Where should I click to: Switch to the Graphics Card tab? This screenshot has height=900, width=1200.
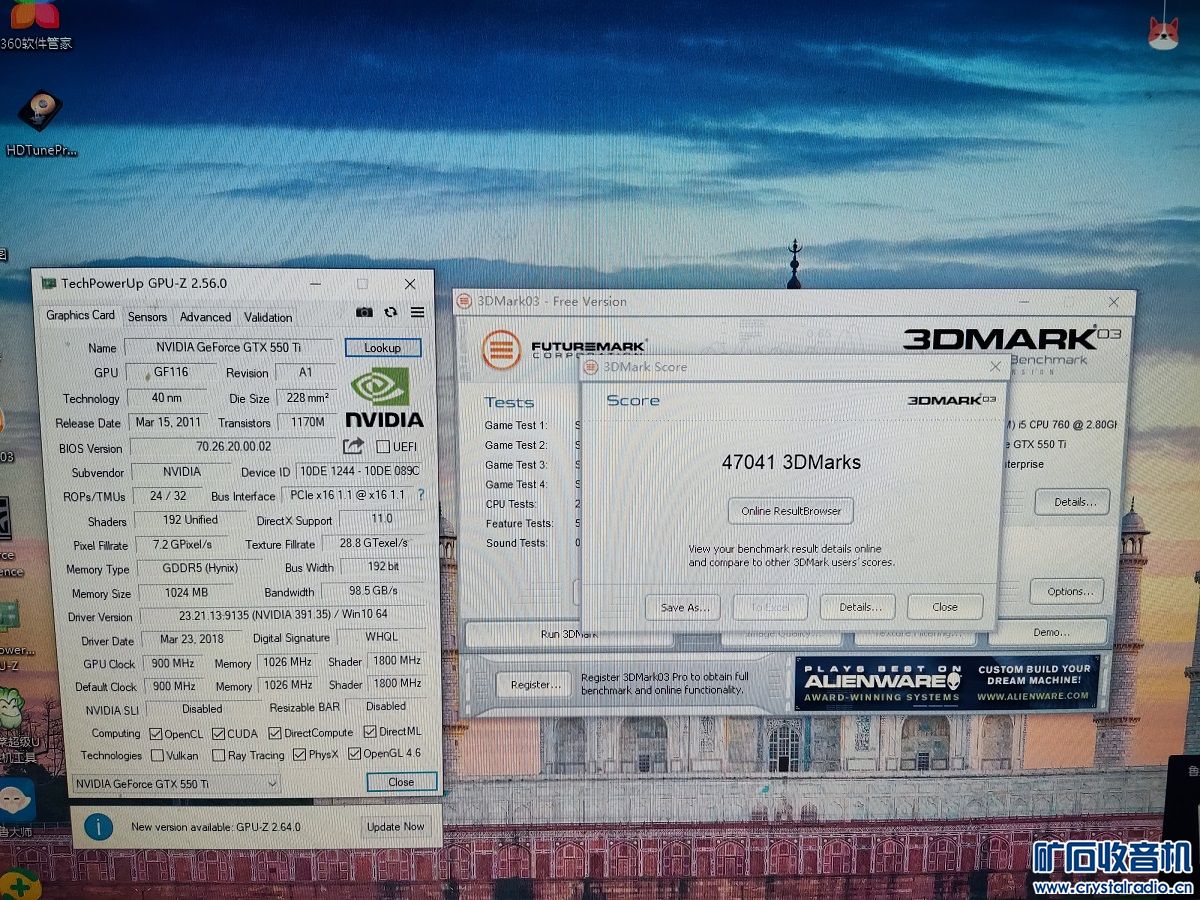(81, 315)
